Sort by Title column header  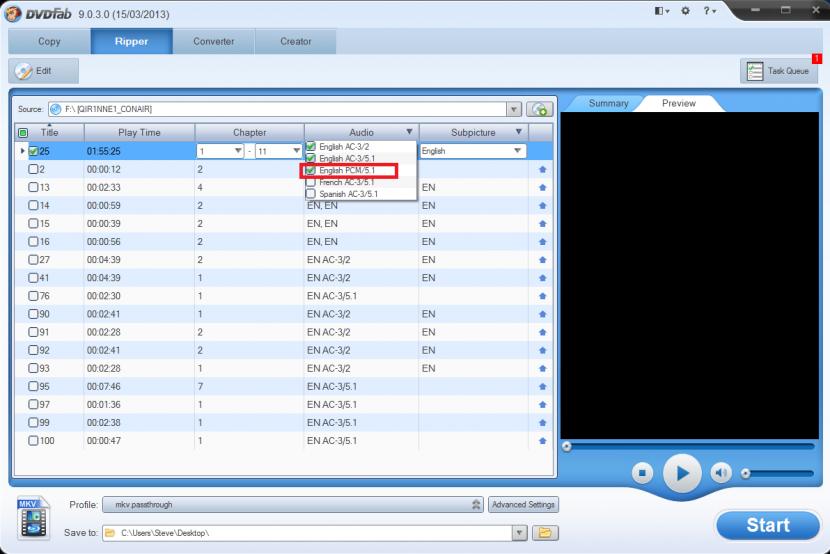click(50, 132)
